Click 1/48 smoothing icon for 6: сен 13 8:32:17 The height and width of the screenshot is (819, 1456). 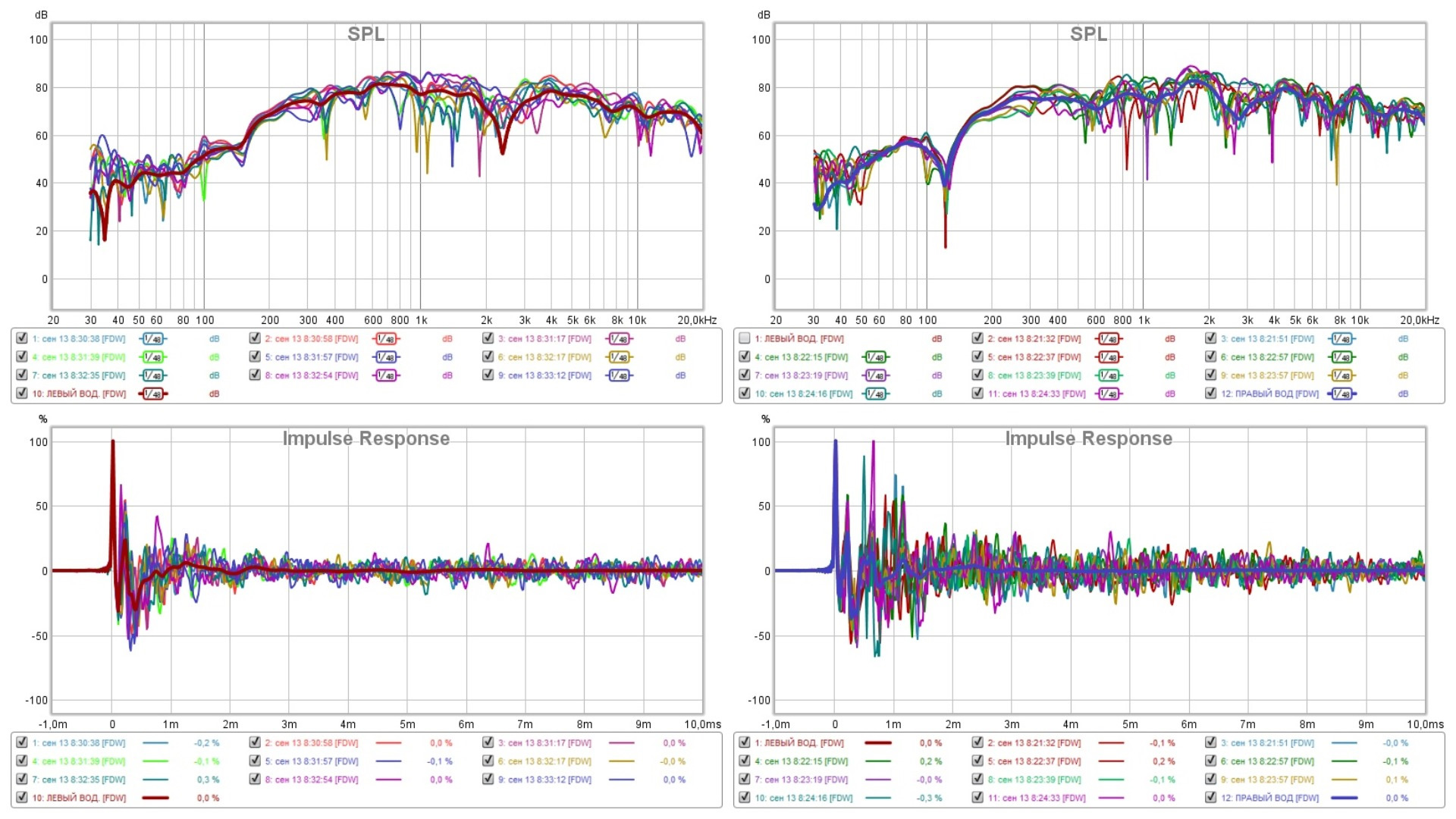(619, 357)
